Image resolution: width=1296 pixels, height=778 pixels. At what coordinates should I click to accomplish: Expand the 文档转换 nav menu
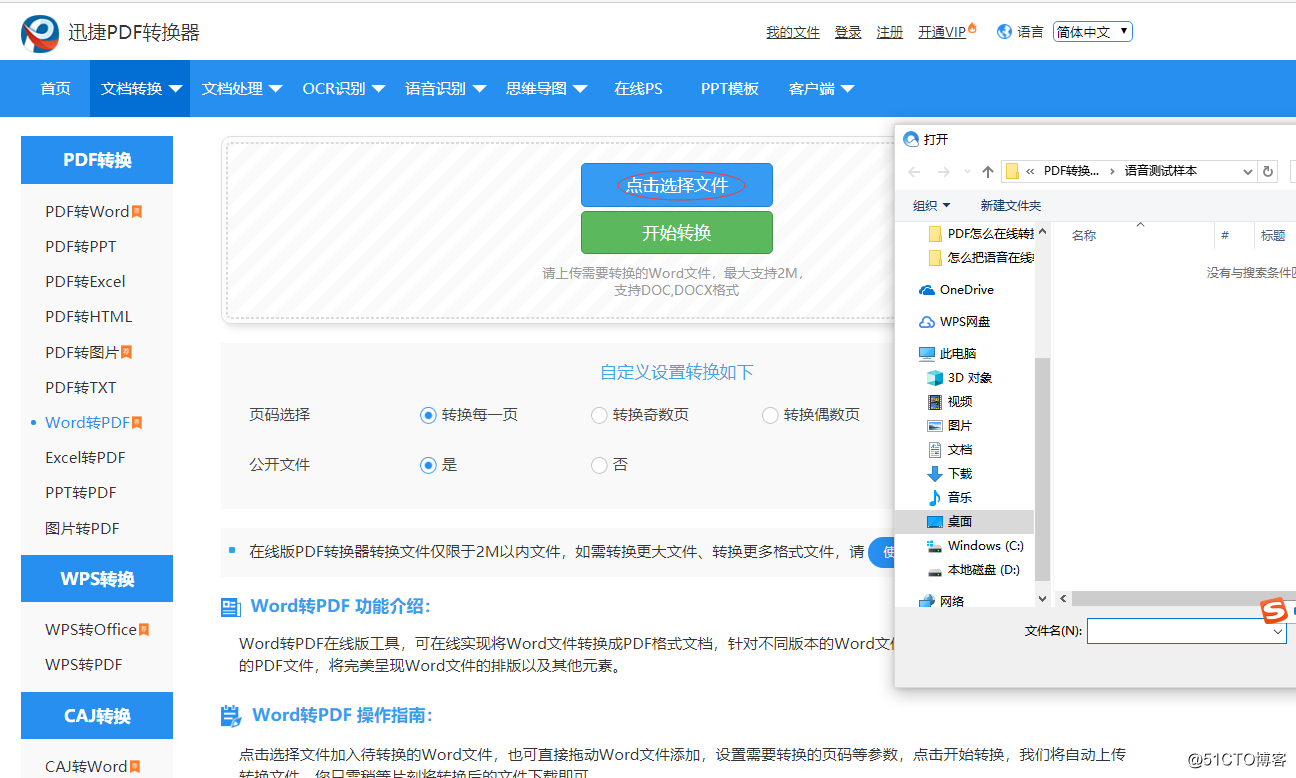point(142,88)
